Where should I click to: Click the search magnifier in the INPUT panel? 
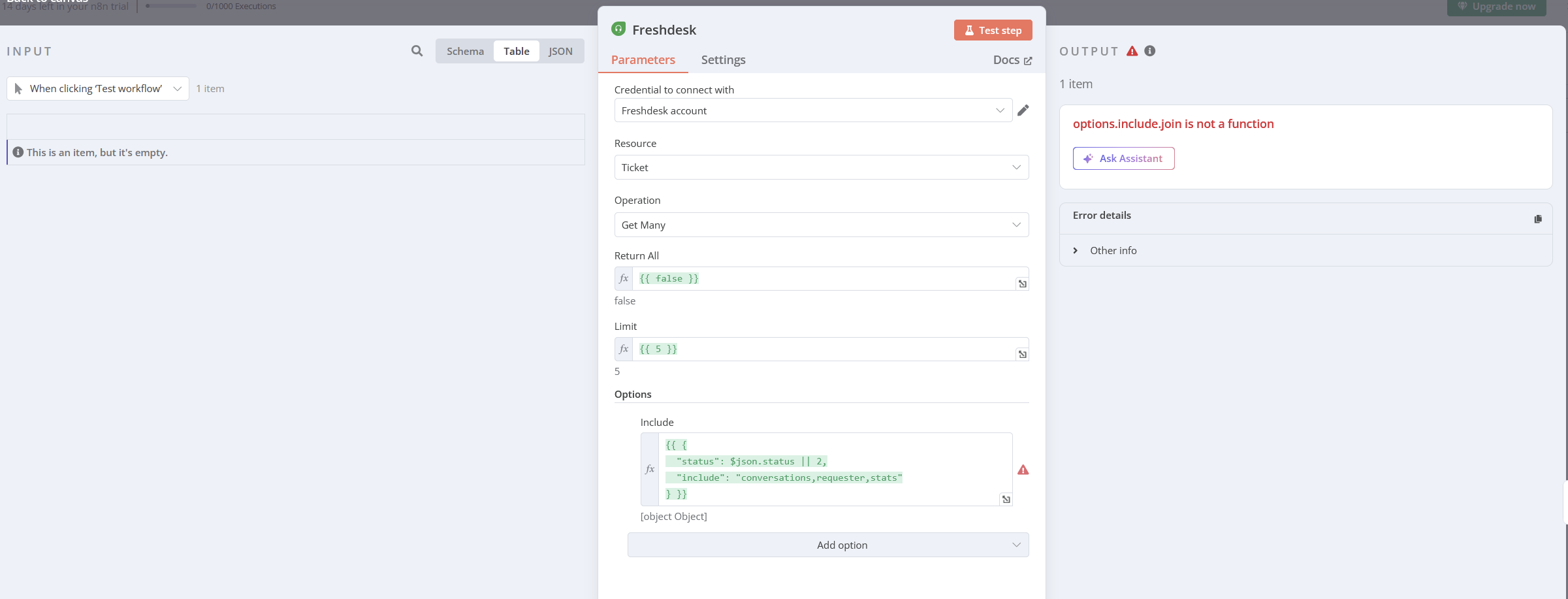[x=417, y=50]
